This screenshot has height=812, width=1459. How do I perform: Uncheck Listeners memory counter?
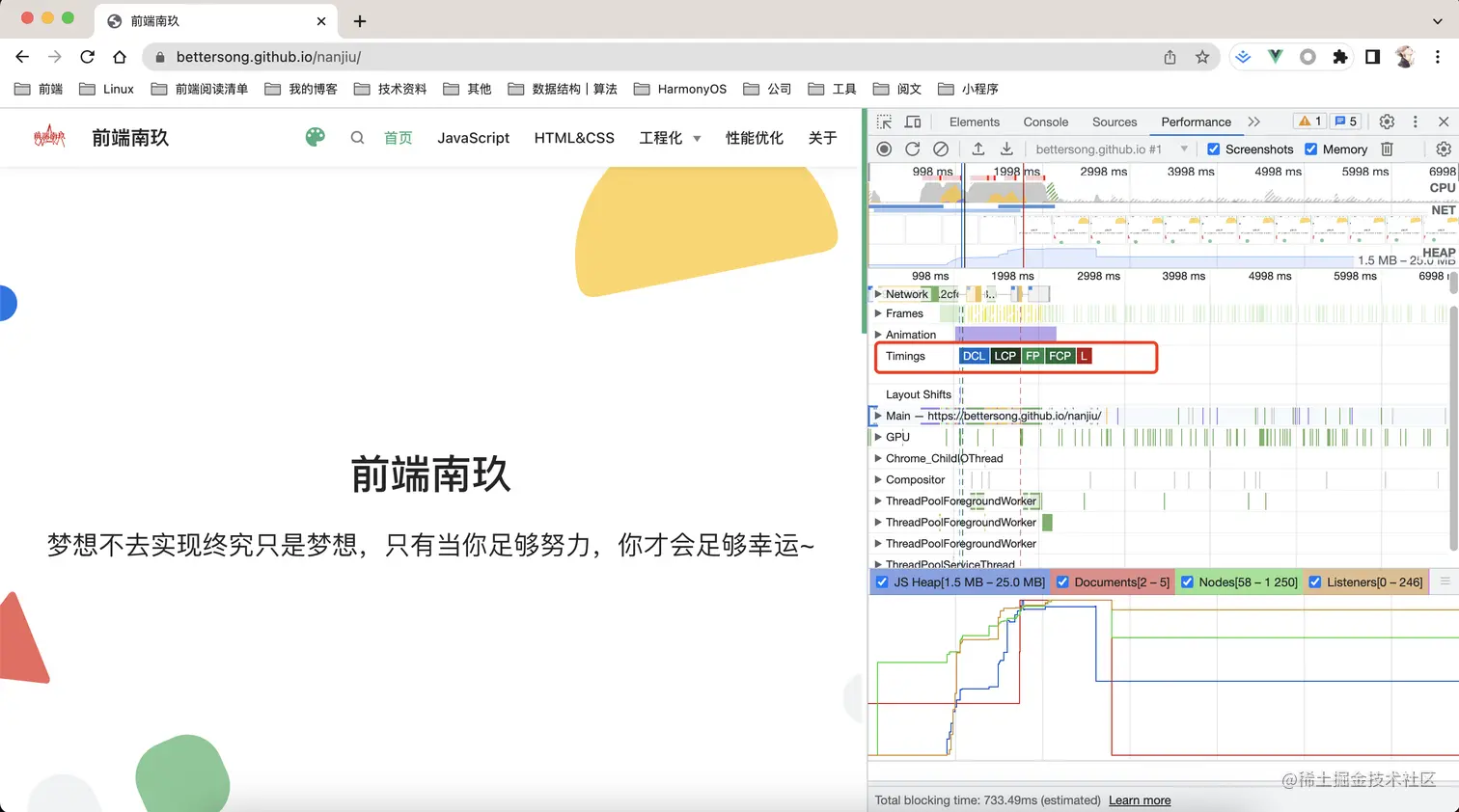click(1314, 582)
